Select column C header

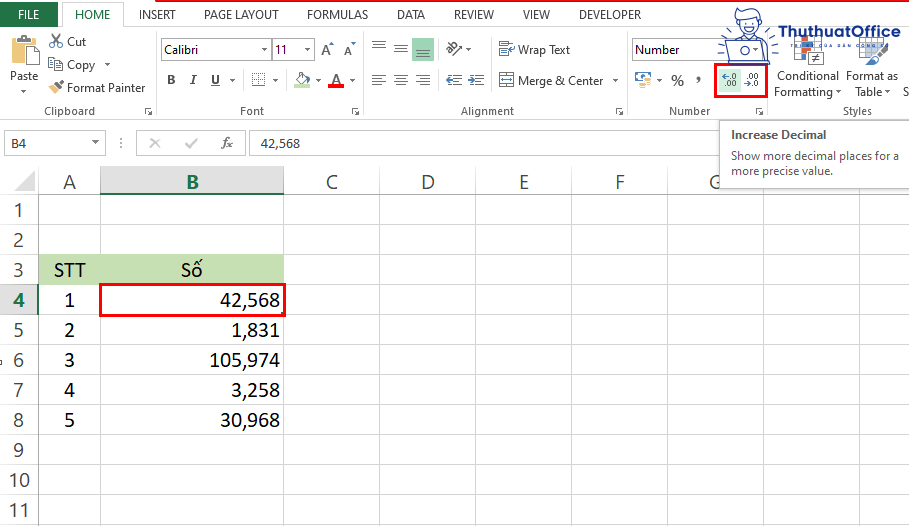[332, 182]
